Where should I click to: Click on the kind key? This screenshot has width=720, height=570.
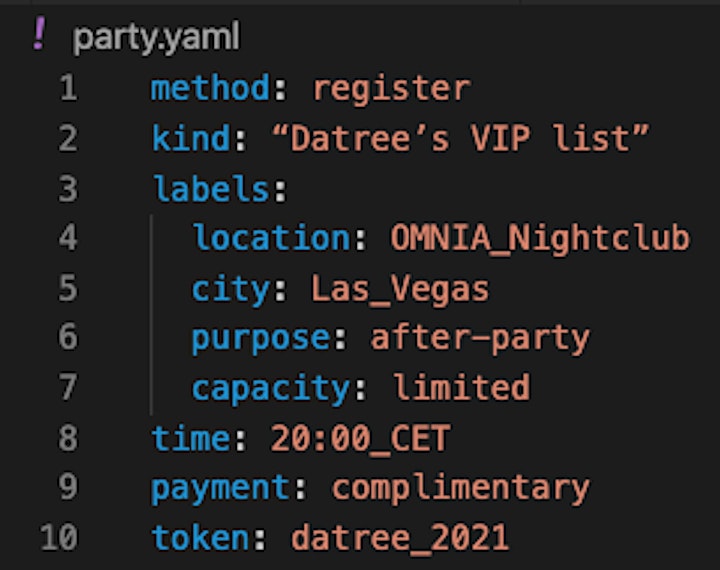click(191, 138)
